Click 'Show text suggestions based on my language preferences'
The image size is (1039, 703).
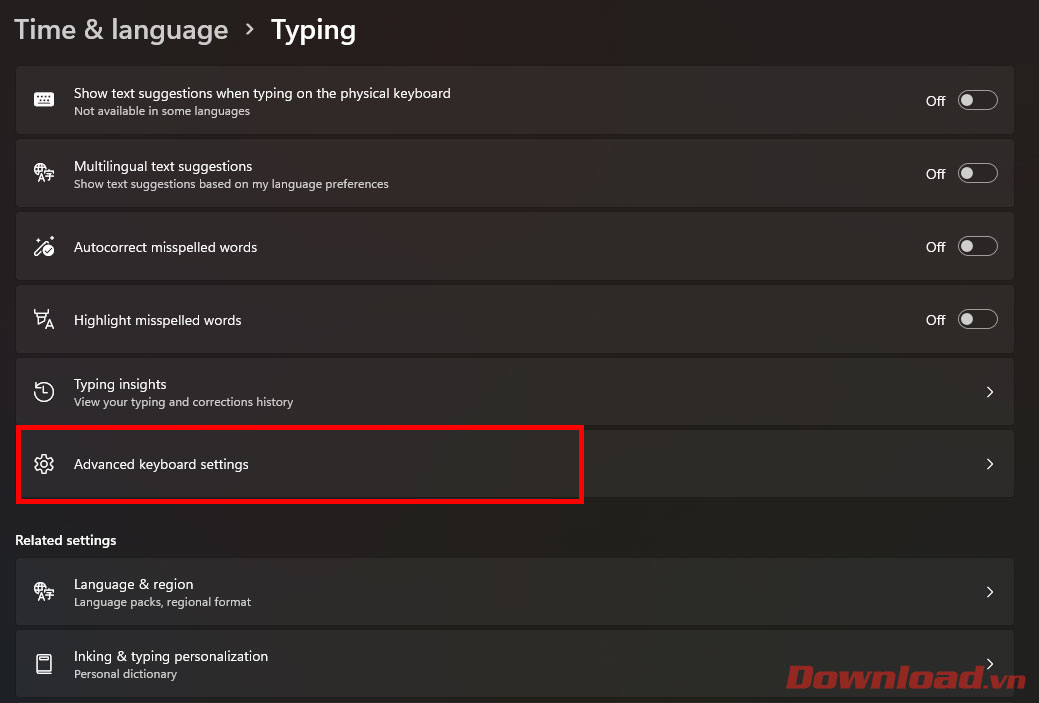pos(231,184)
